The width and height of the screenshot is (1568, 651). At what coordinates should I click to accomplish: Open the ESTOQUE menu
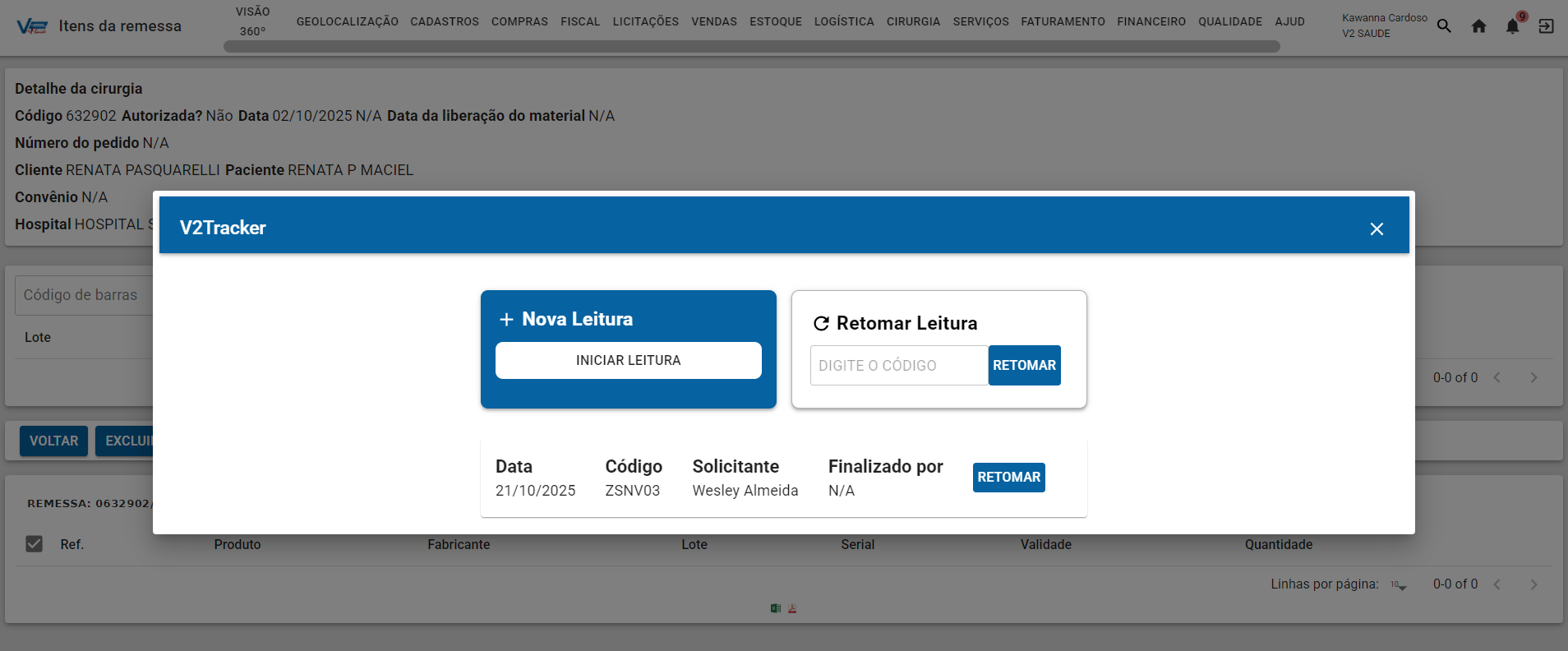775,21
